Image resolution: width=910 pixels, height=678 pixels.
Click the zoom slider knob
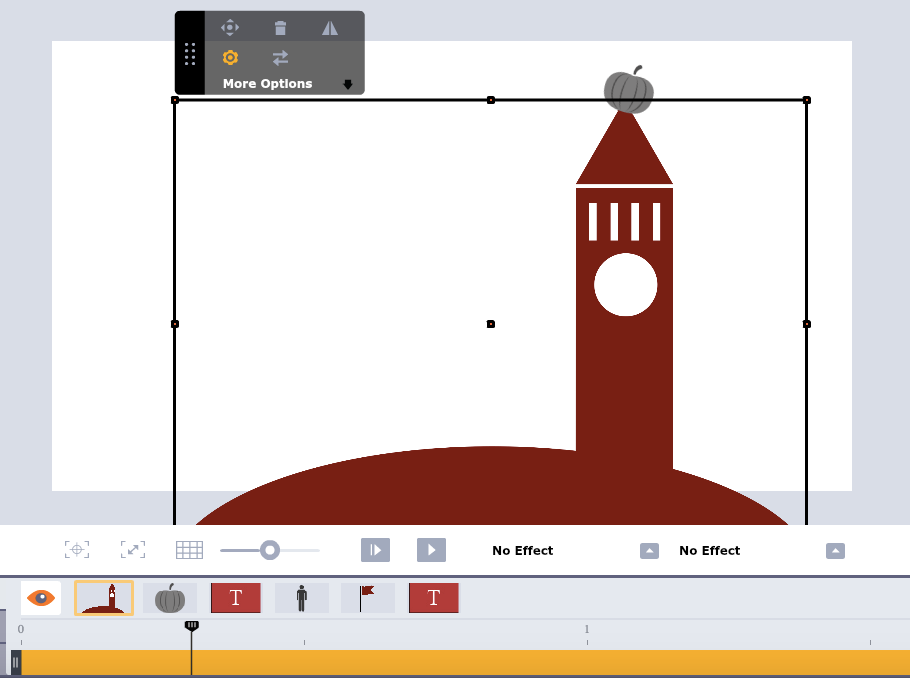click(x=269, y=550)
